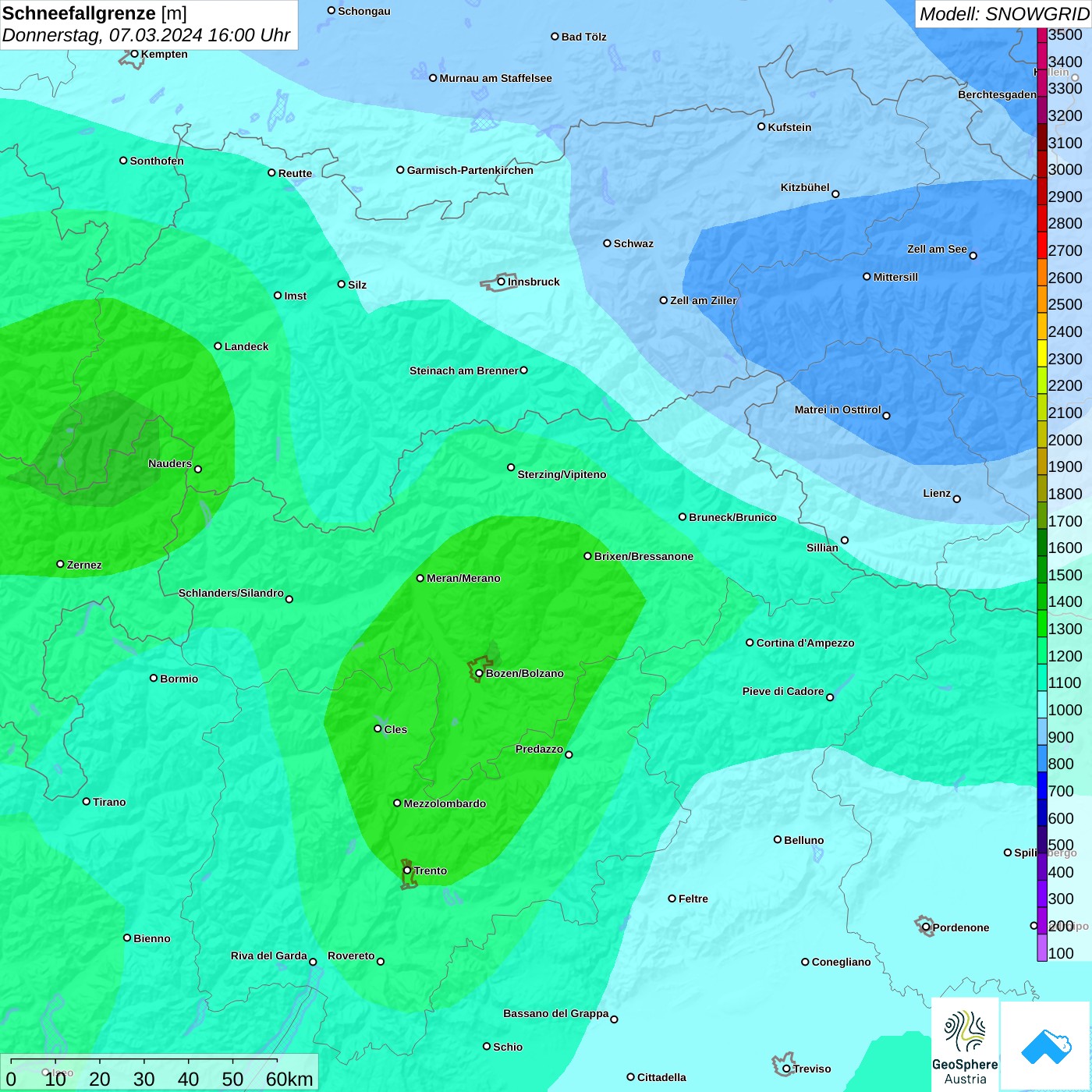Click the "Sterzing/Vipiteno" label
Image resolution: width=1092 pixels, height=1092 pixels.
(562, 474)
